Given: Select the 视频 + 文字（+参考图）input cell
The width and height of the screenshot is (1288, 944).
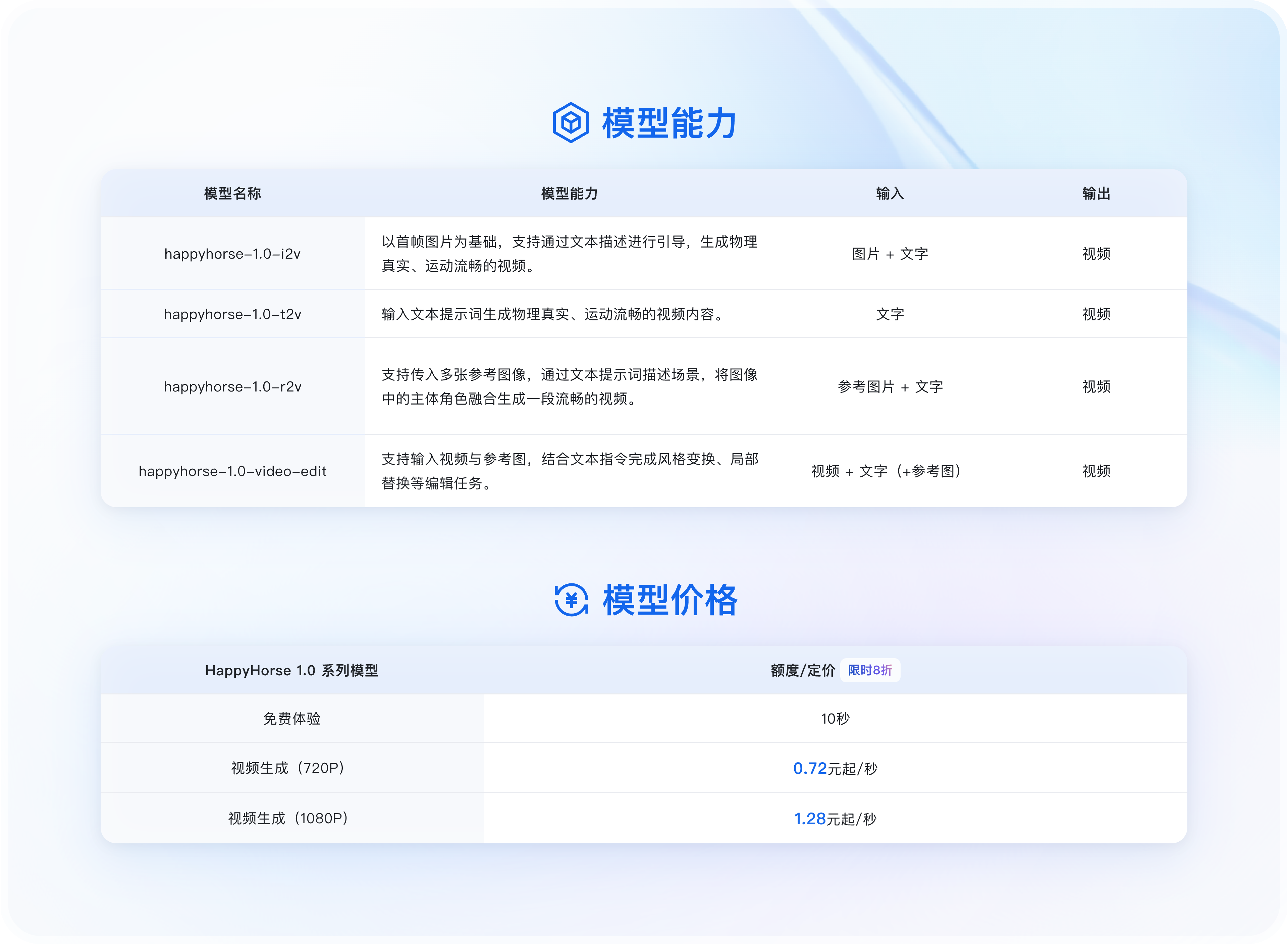Looking at the screenshot, I should pos(887,471).
